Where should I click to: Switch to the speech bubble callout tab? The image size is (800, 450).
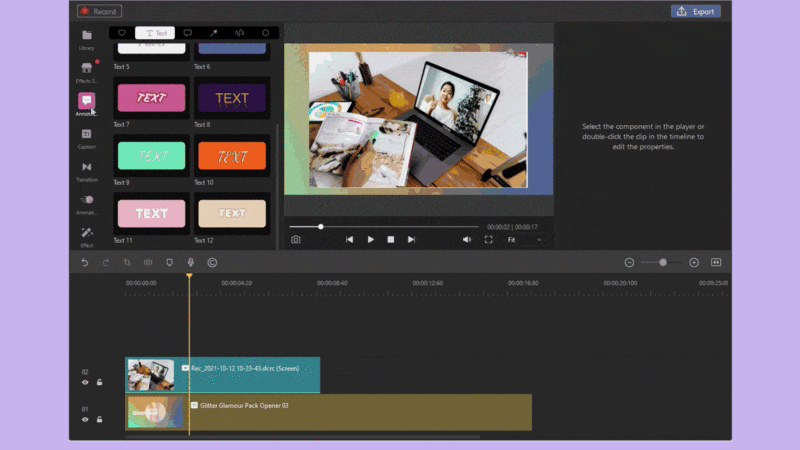coord(188,33)
